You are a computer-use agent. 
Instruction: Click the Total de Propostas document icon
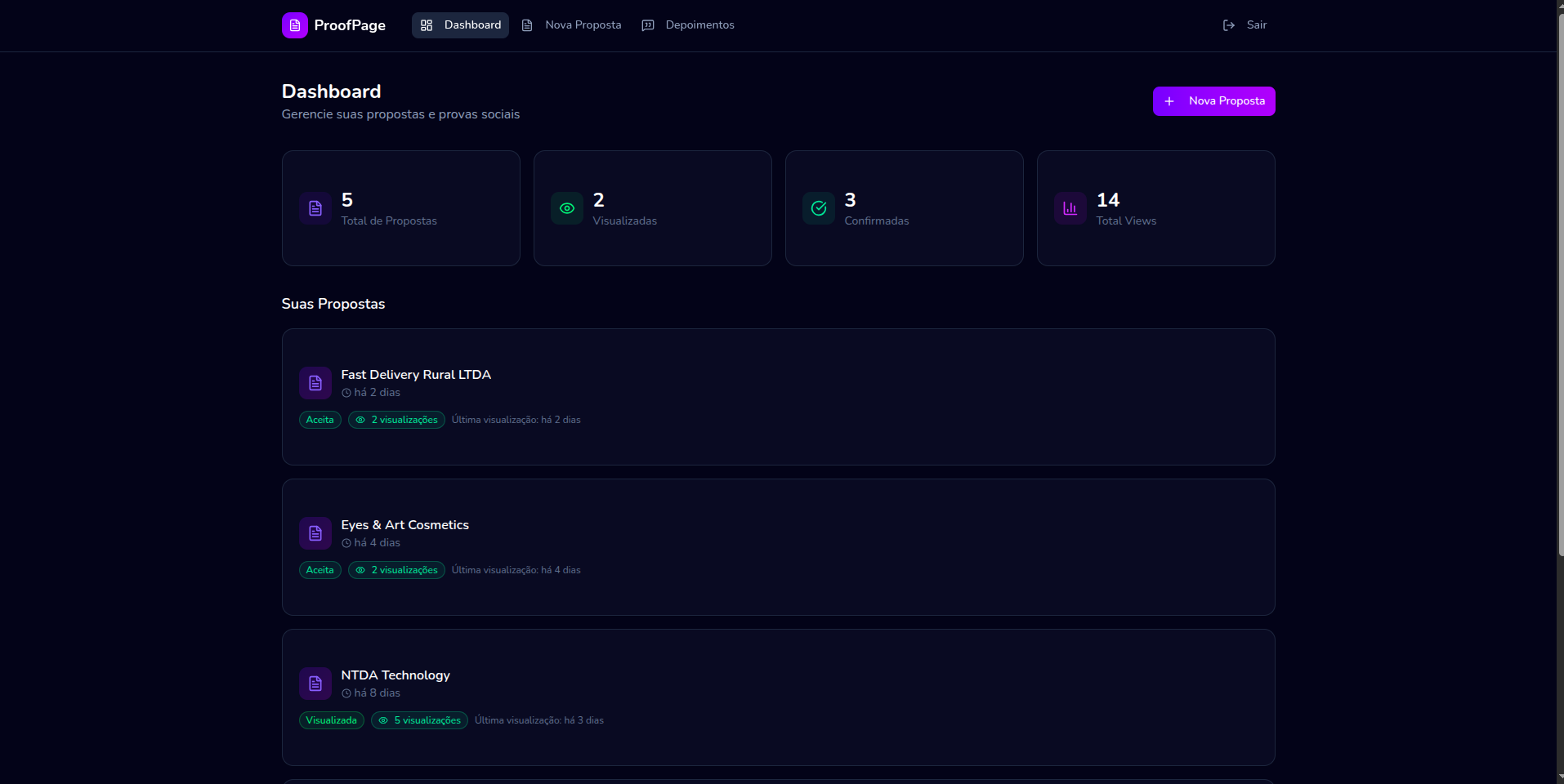(315, 208)
